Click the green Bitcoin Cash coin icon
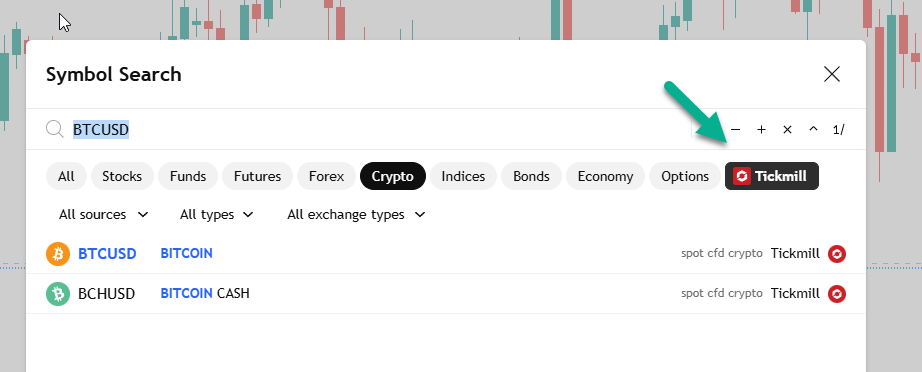Screen dimensions: 922x372 58,293
